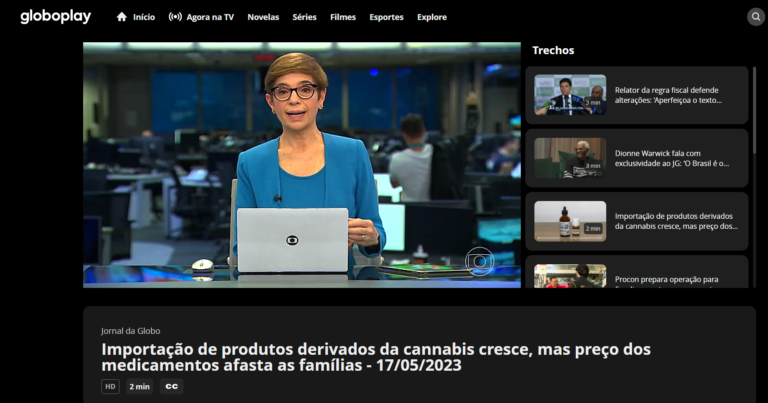
Task: Select 'Importação de produtos derivados' clip title
Action: pos(676,221)
